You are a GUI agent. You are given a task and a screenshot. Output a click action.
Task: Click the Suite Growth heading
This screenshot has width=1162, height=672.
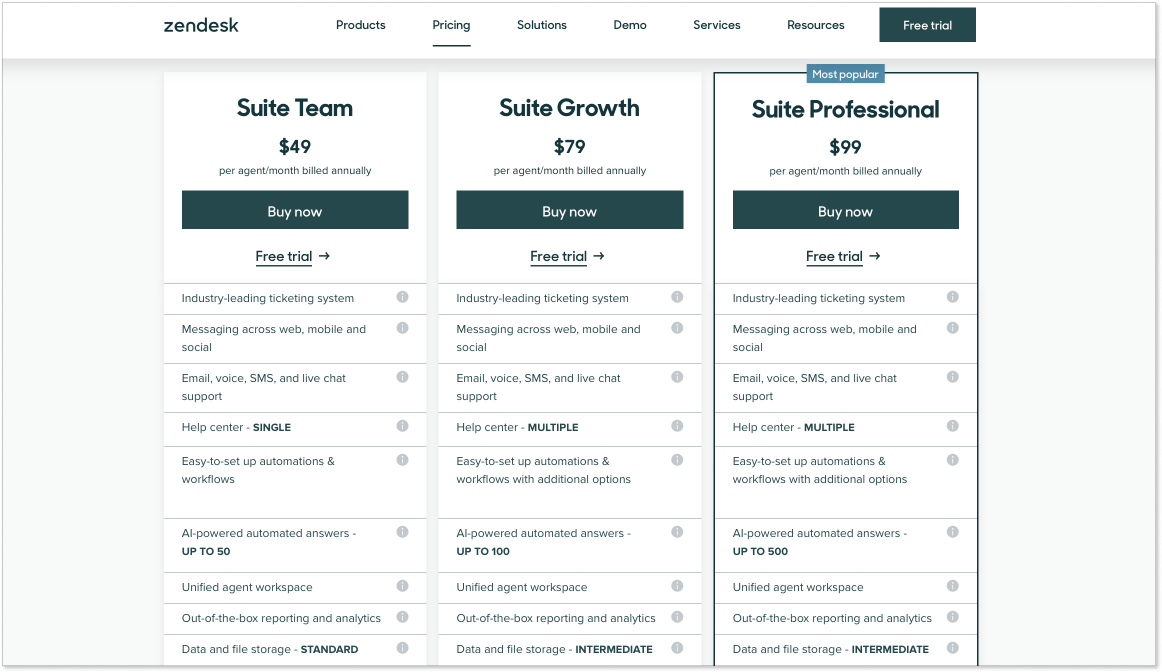click(569, 108)
